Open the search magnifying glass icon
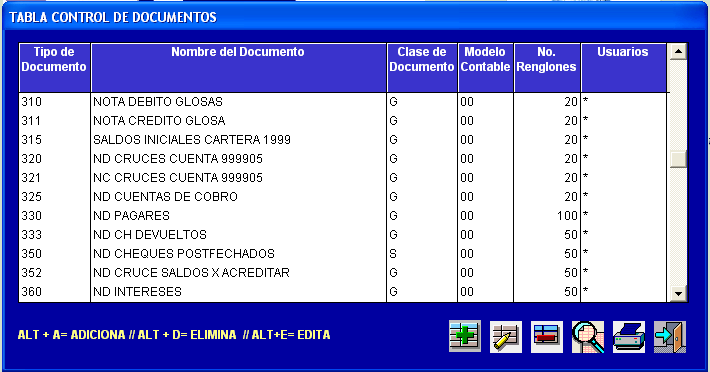Image resolution: width=710 pixels, height=372 pixels. point(588,337)
